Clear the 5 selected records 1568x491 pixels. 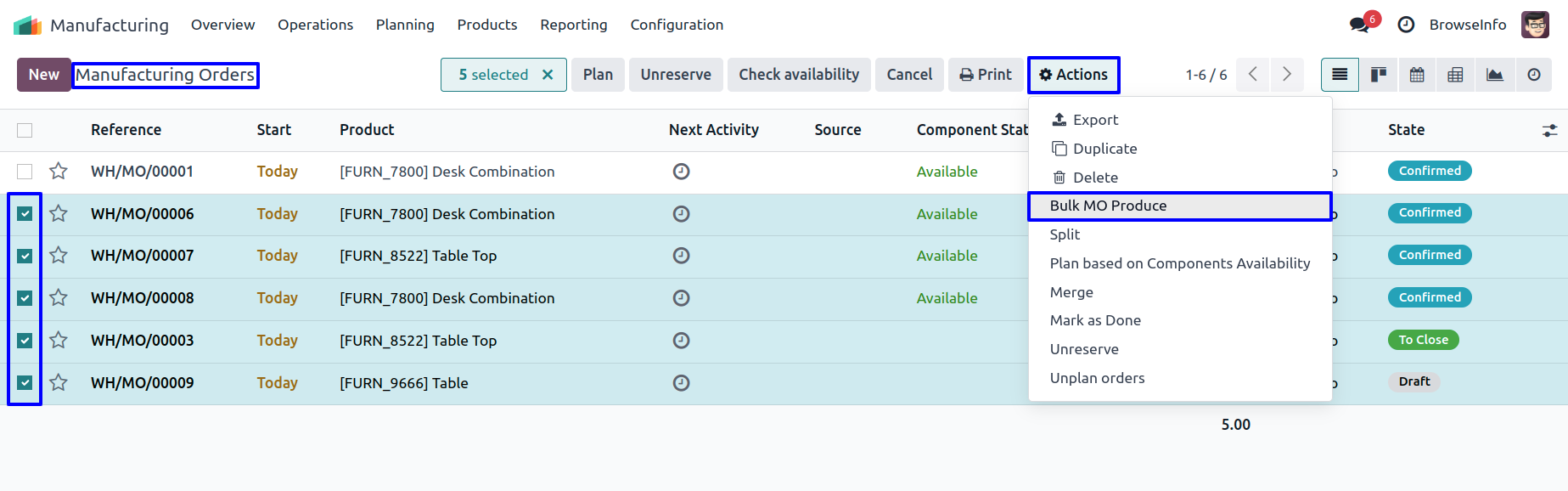pyautogui.click(x=548, y=75)
